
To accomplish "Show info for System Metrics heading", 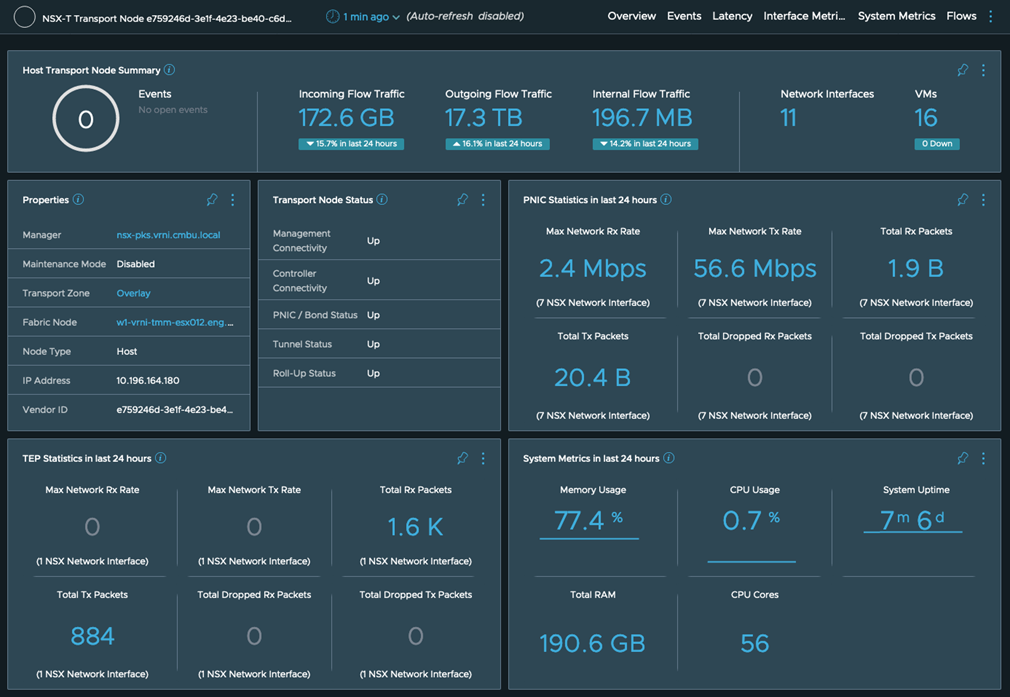I will [x=669, y=459].
